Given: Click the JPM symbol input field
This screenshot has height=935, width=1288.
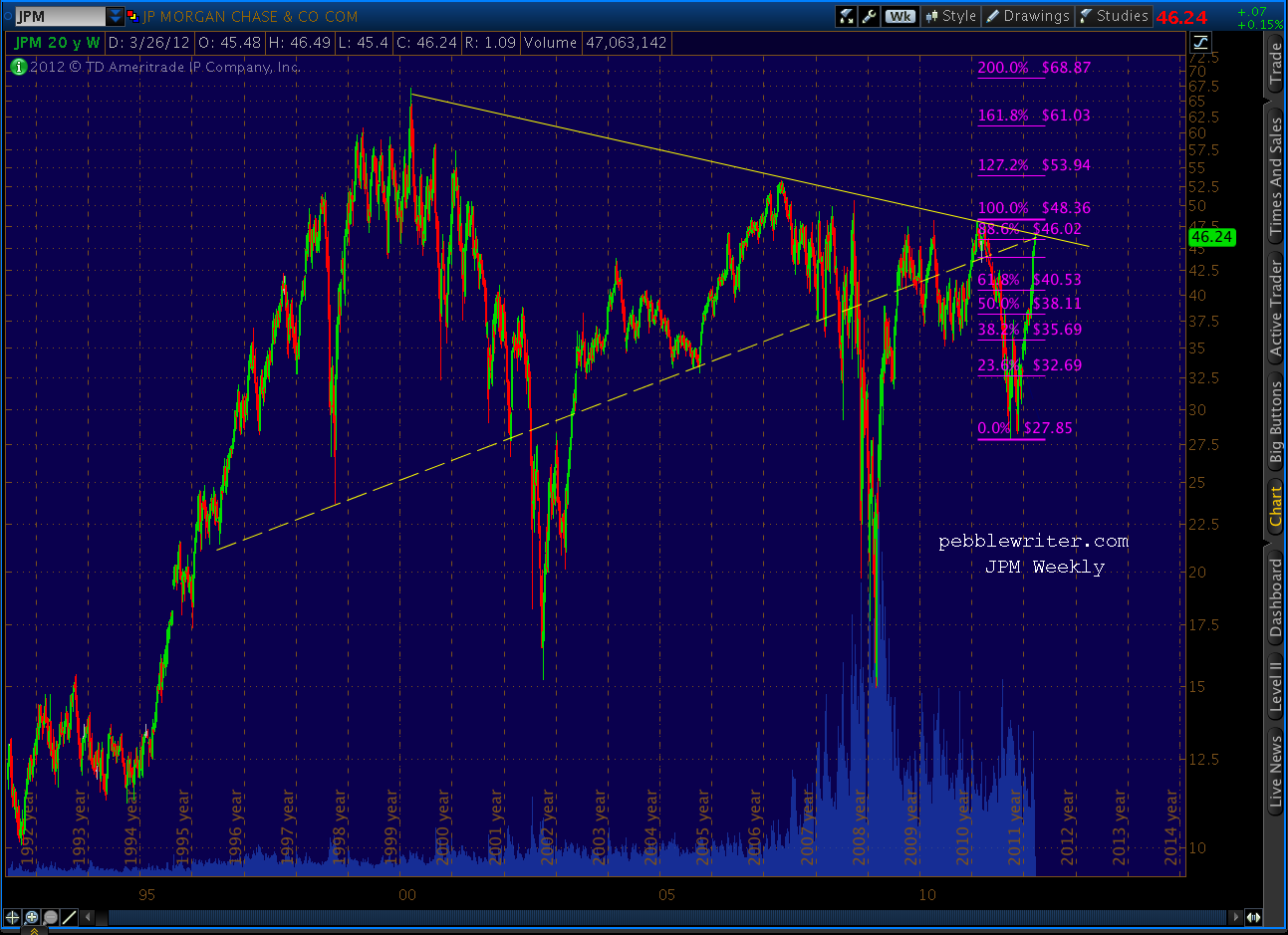Looking at the screenshot, I should [61, 16].
